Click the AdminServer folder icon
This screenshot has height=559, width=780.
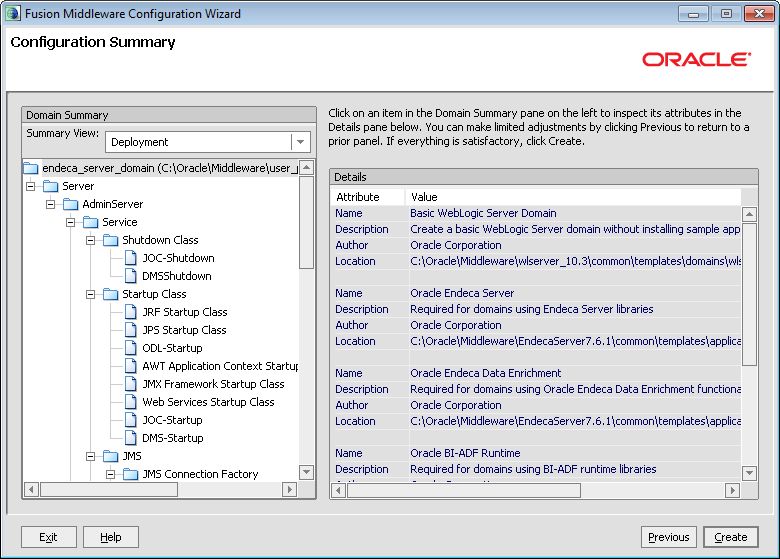pos(71,204)
